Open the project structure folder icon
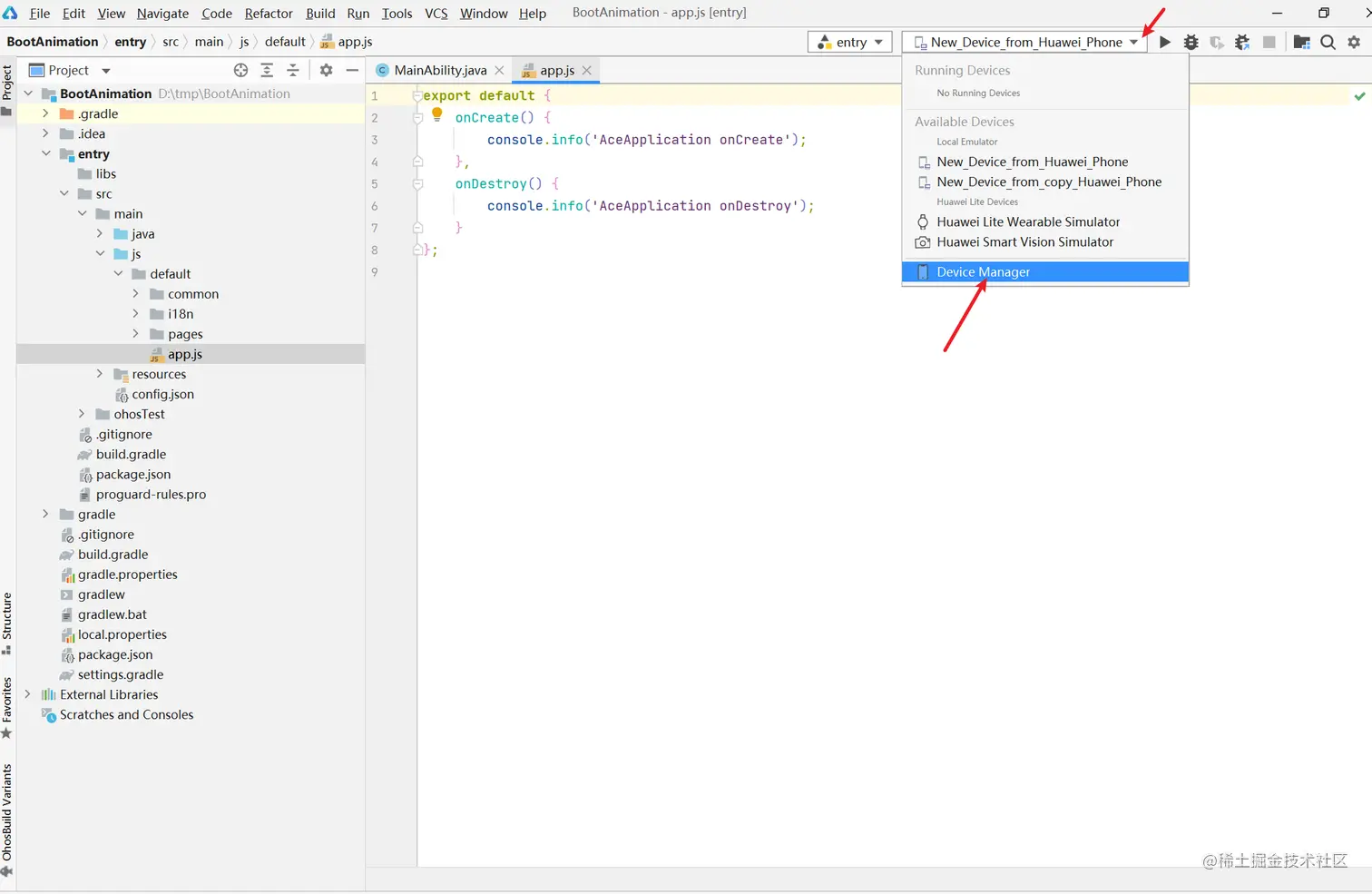 tap(1301, 42)
